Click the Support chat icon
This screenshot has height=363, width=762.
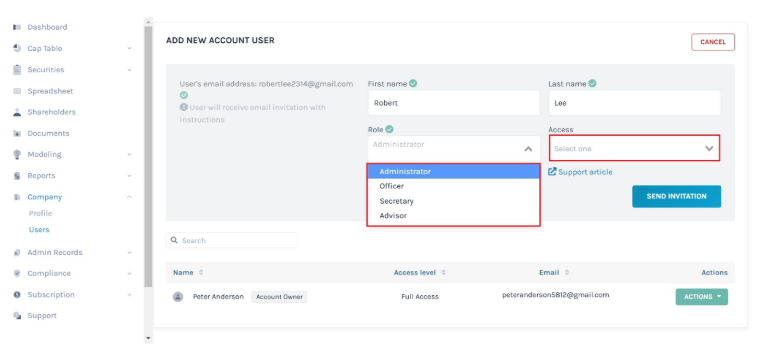17,315
